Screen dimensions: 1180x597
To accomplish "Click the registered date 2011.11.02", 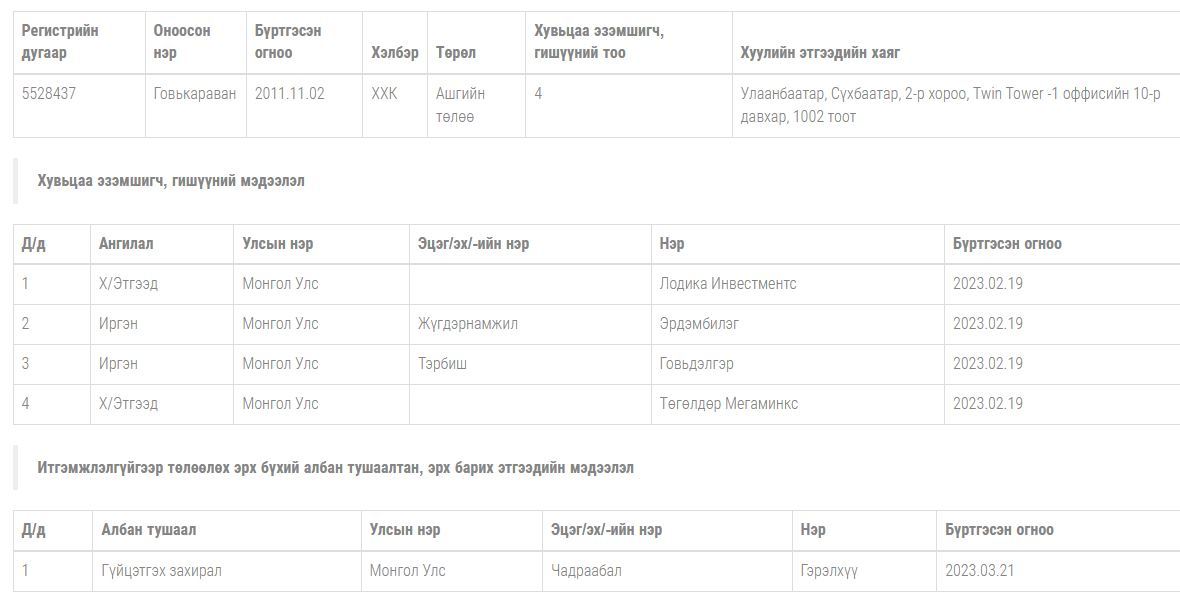I will tap(289, 94).
